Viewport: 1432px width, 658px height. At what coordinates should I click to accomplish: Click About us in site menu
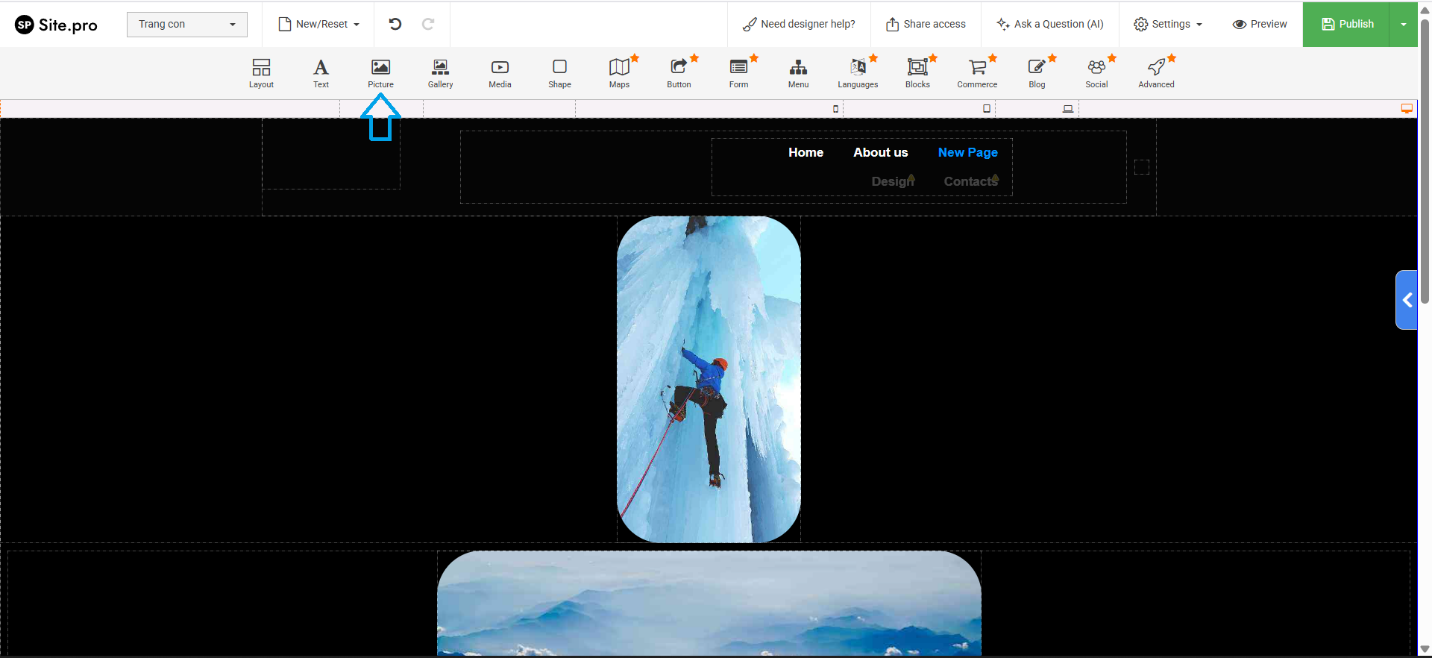click(x=880, y=153)
